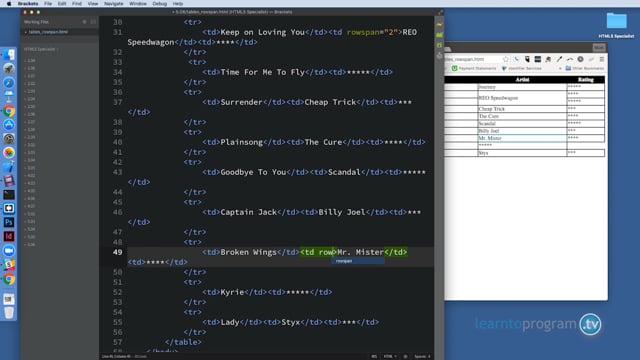Open Trash in the dock

[x=9, y=313]
